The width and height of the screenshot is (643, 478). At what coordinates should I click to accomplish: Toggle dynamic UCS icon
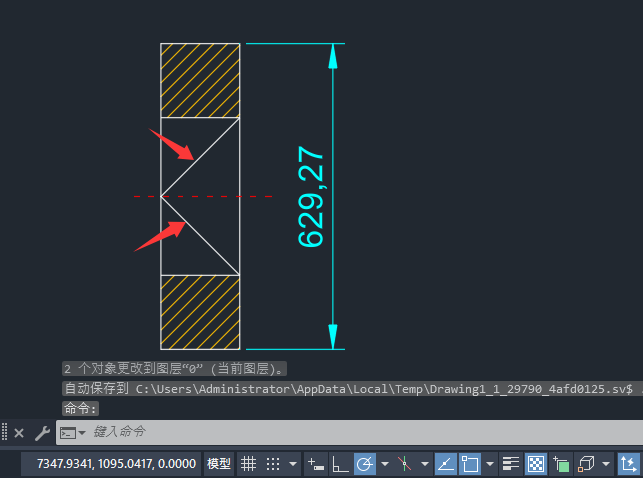click(629, 464)
